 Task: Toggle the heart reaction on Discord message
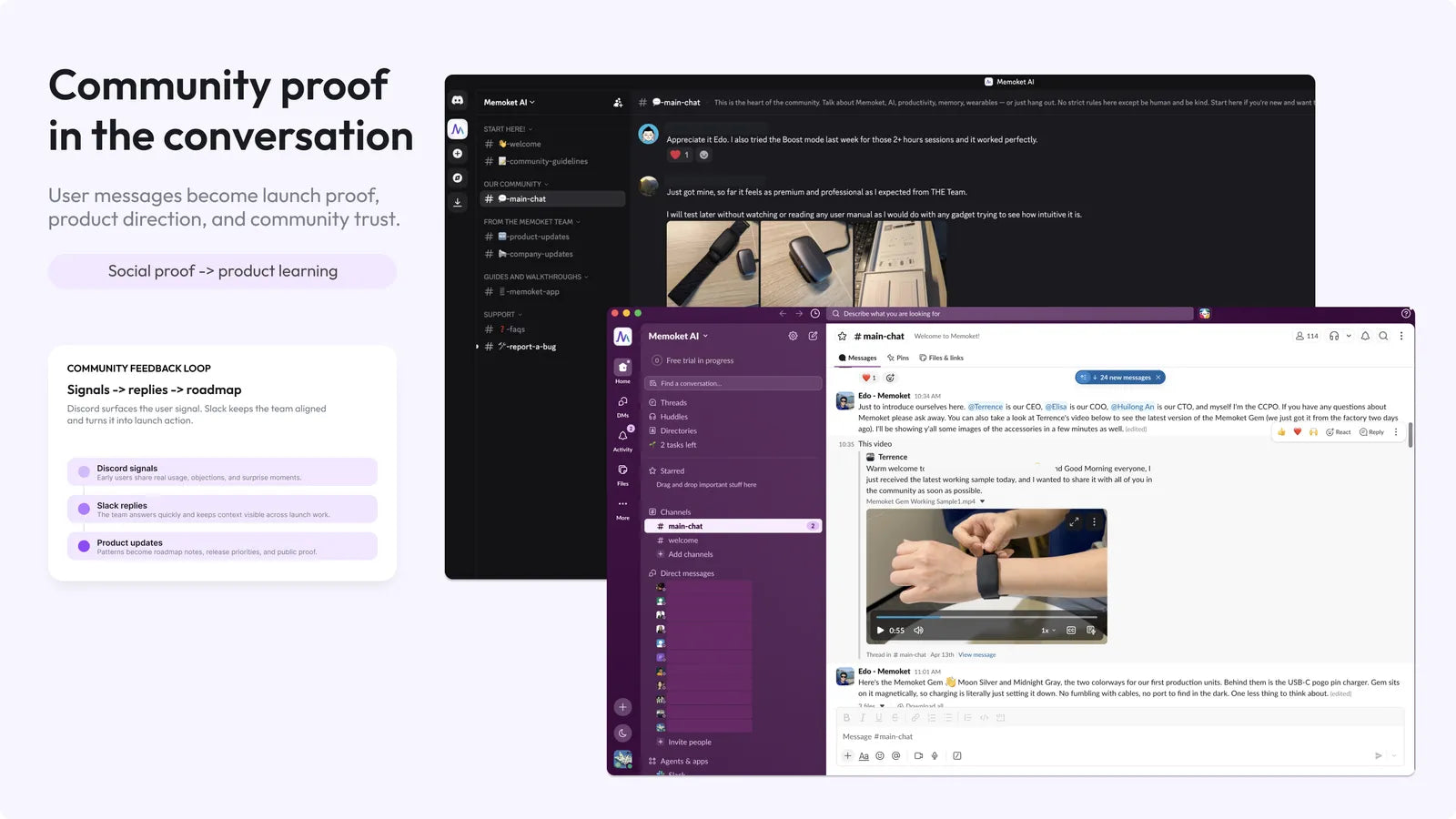680,155
